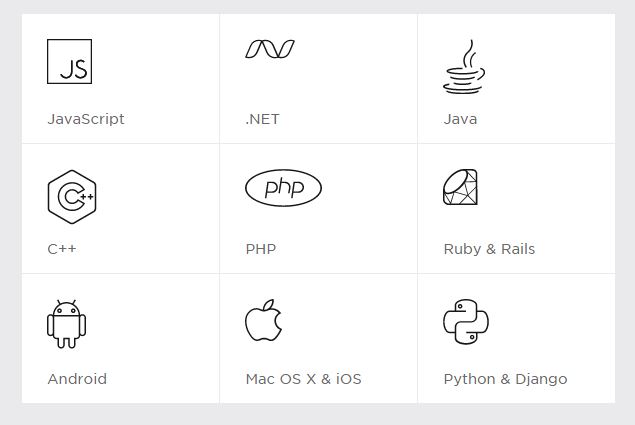The width and height of the screenshot is (635, 425).
Task: Select the .NET wave logo icon
Action: (270, 49)
